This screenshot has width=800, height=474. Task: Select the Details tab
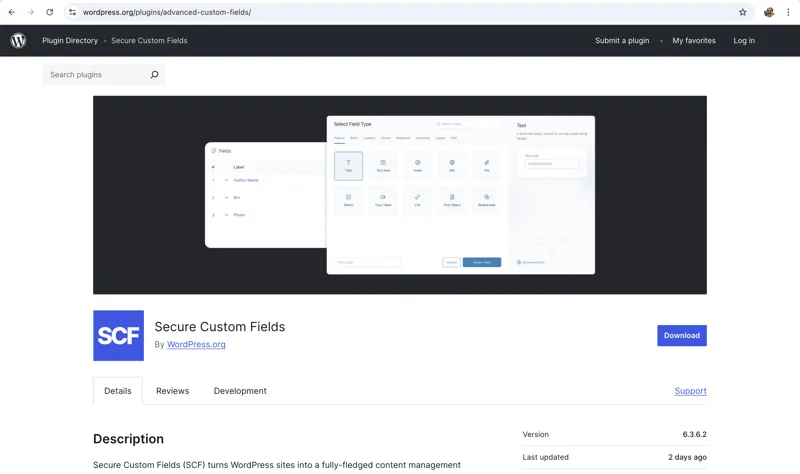pyautogui.click(x=118, y=391)
